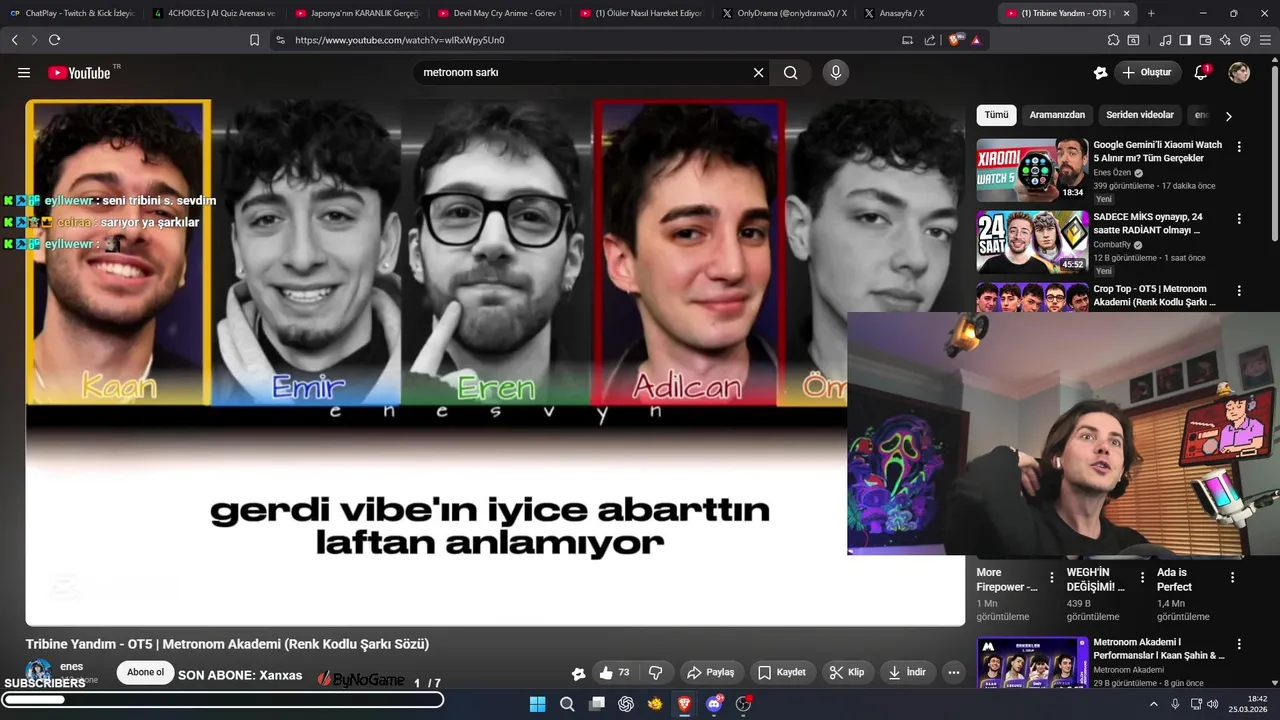Open the enes channel avatar
1280x720 pixels.
(x=38, y=671)
